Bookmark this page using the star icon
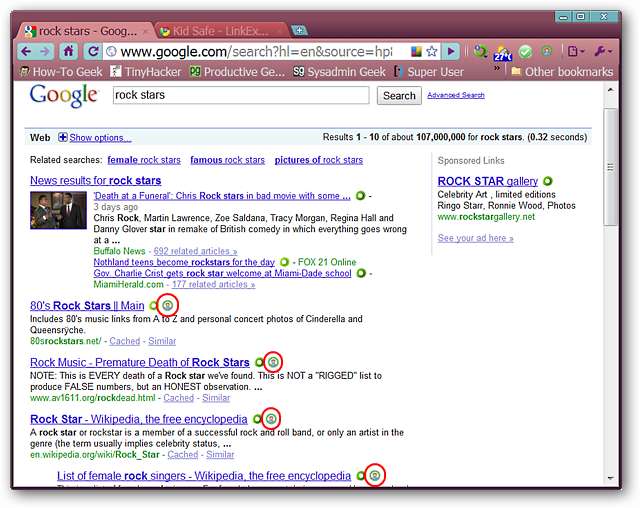Image resolution: width=640 pixels, height=508 pixels. click(432, 51)
